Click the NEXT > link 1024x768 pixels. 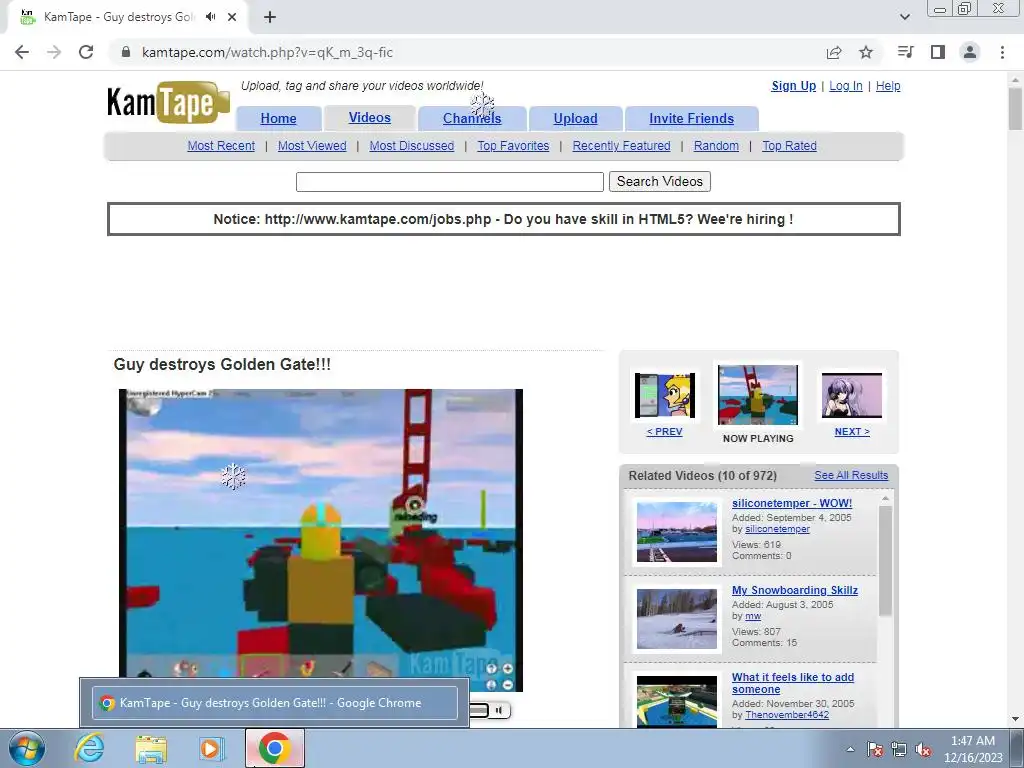point(852,432)
